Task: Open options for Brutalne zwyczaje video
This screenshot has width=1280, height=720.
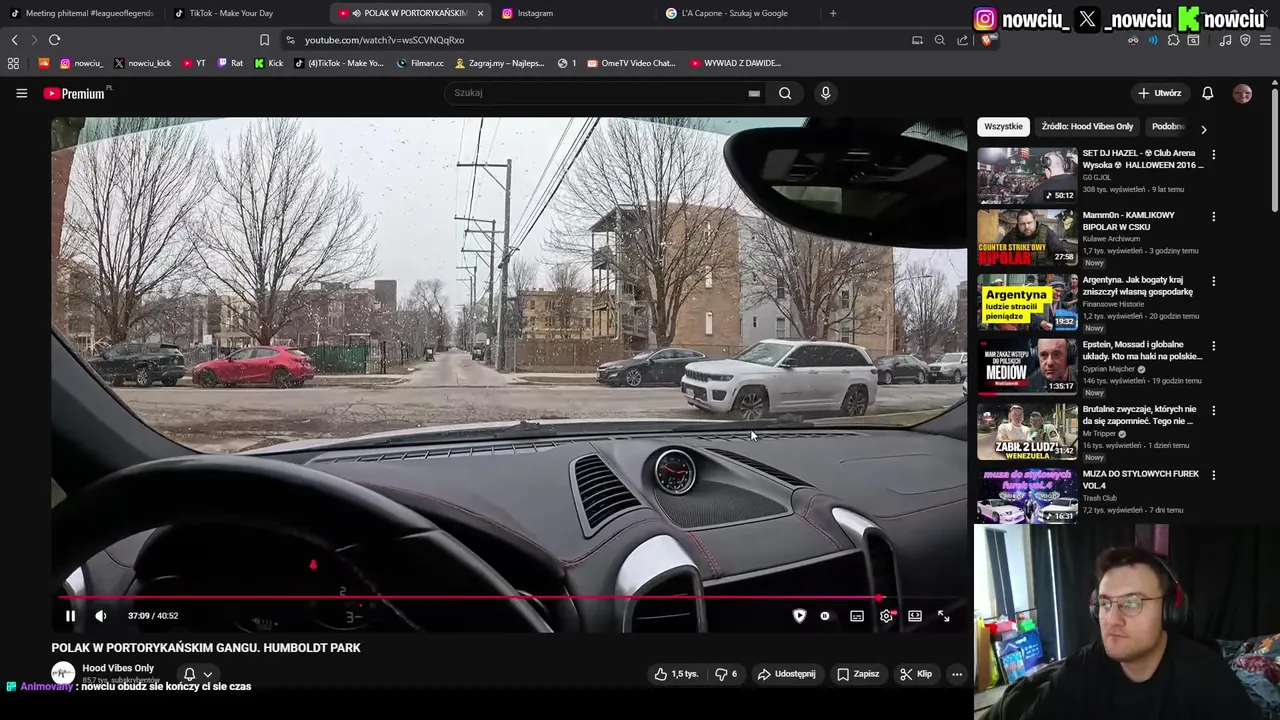Action: (x=1214, y=411)
